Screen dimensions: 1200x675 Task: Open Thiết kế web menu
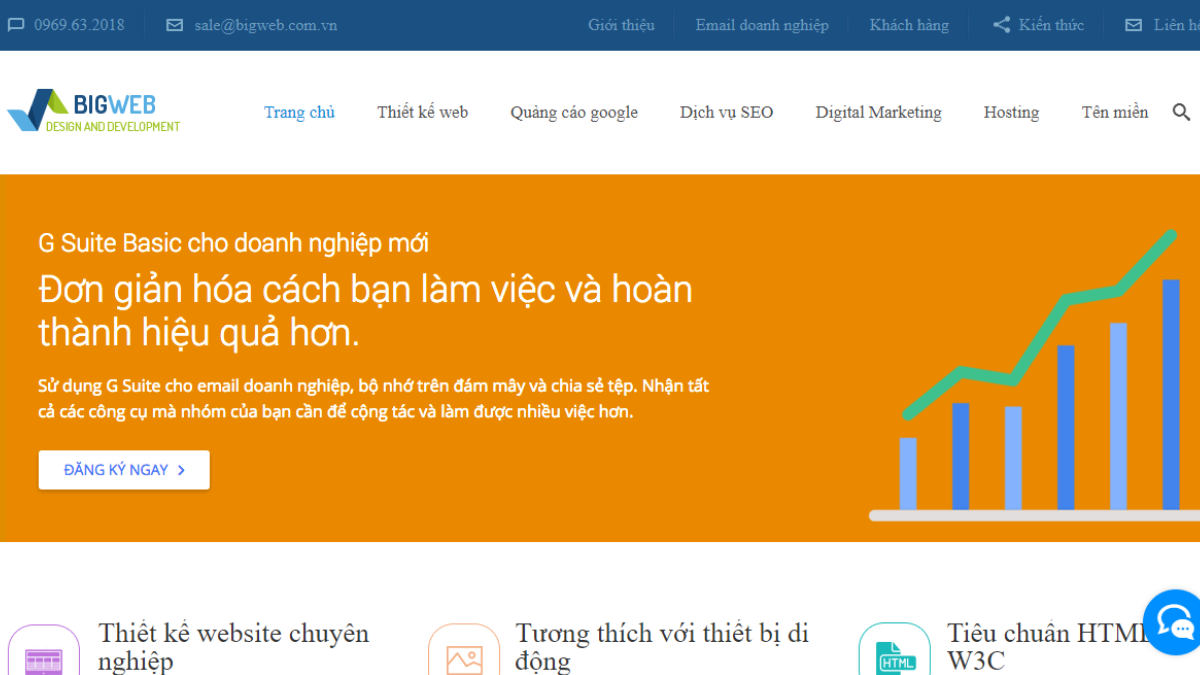tap(422, 112)
